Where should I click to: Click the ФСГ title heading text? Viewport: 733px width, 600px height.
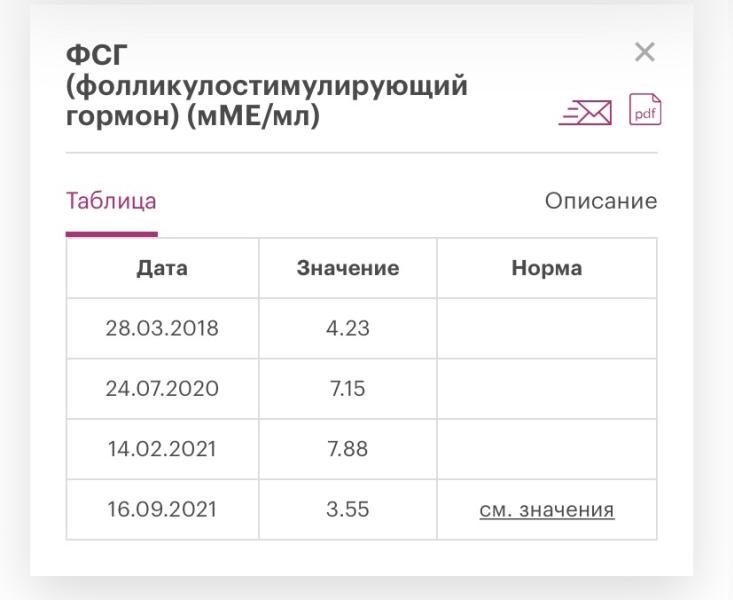[x=266, y=86]
